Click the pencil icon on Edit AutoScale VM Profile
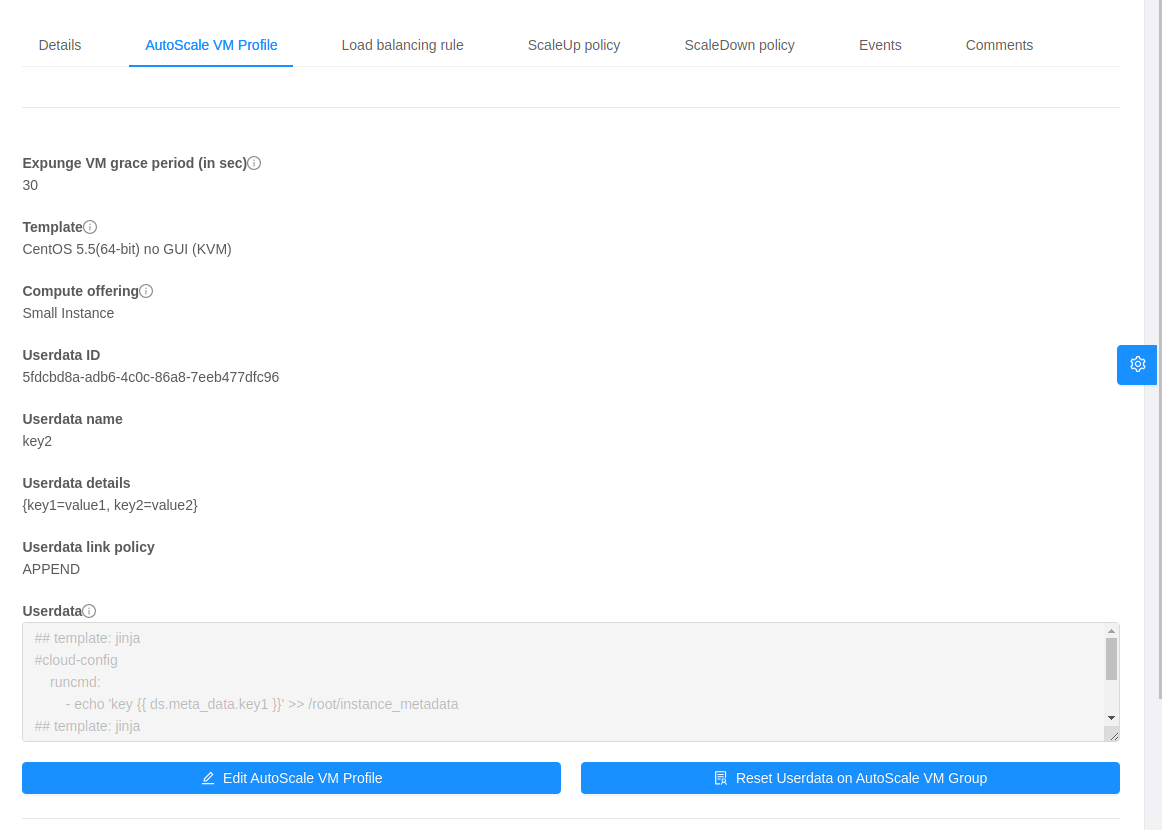The height and width of the screenshot is (830, 1162). (x=209, y=777)
